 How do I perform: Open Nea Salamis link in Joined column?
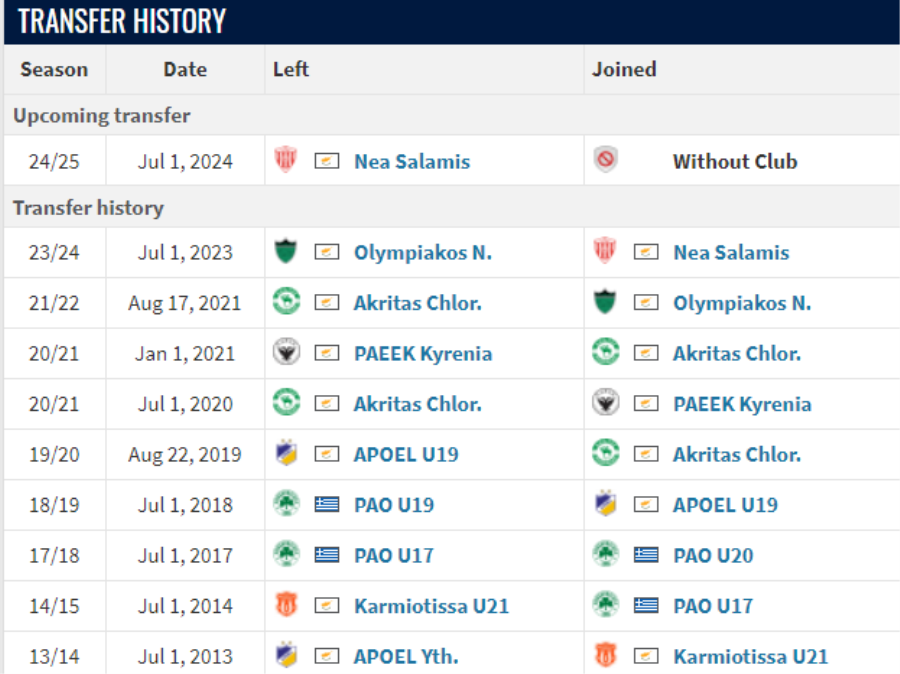[x=731, y=253]
